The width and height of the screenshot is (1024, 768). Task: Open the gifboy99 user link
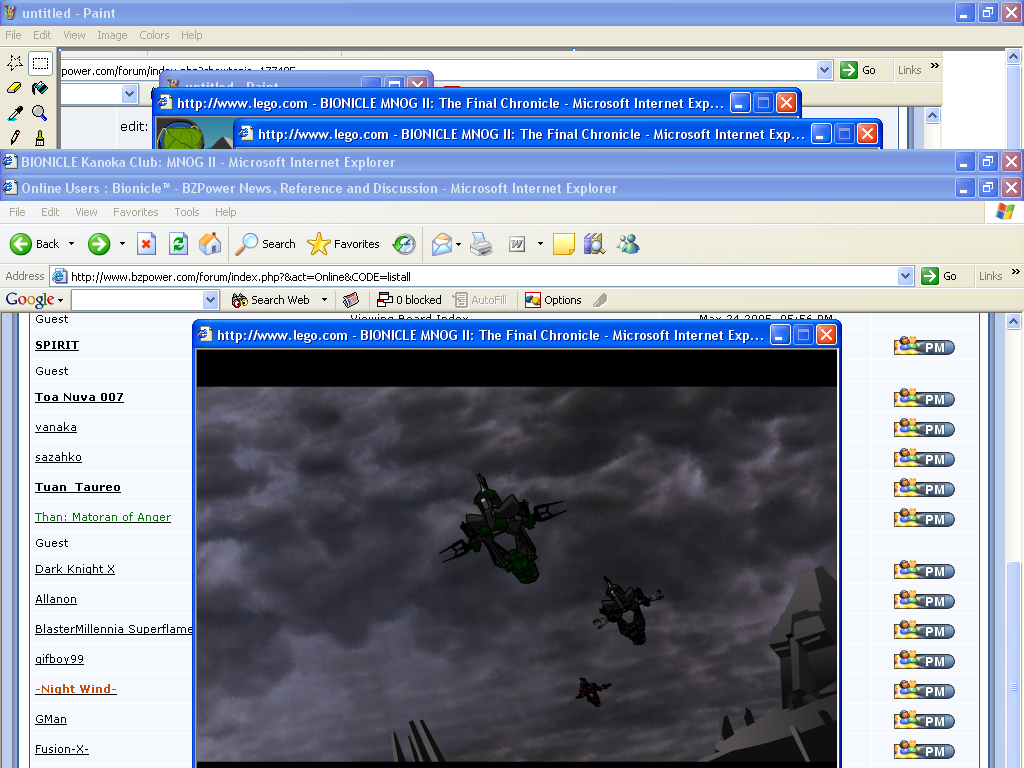pos(59,659)
